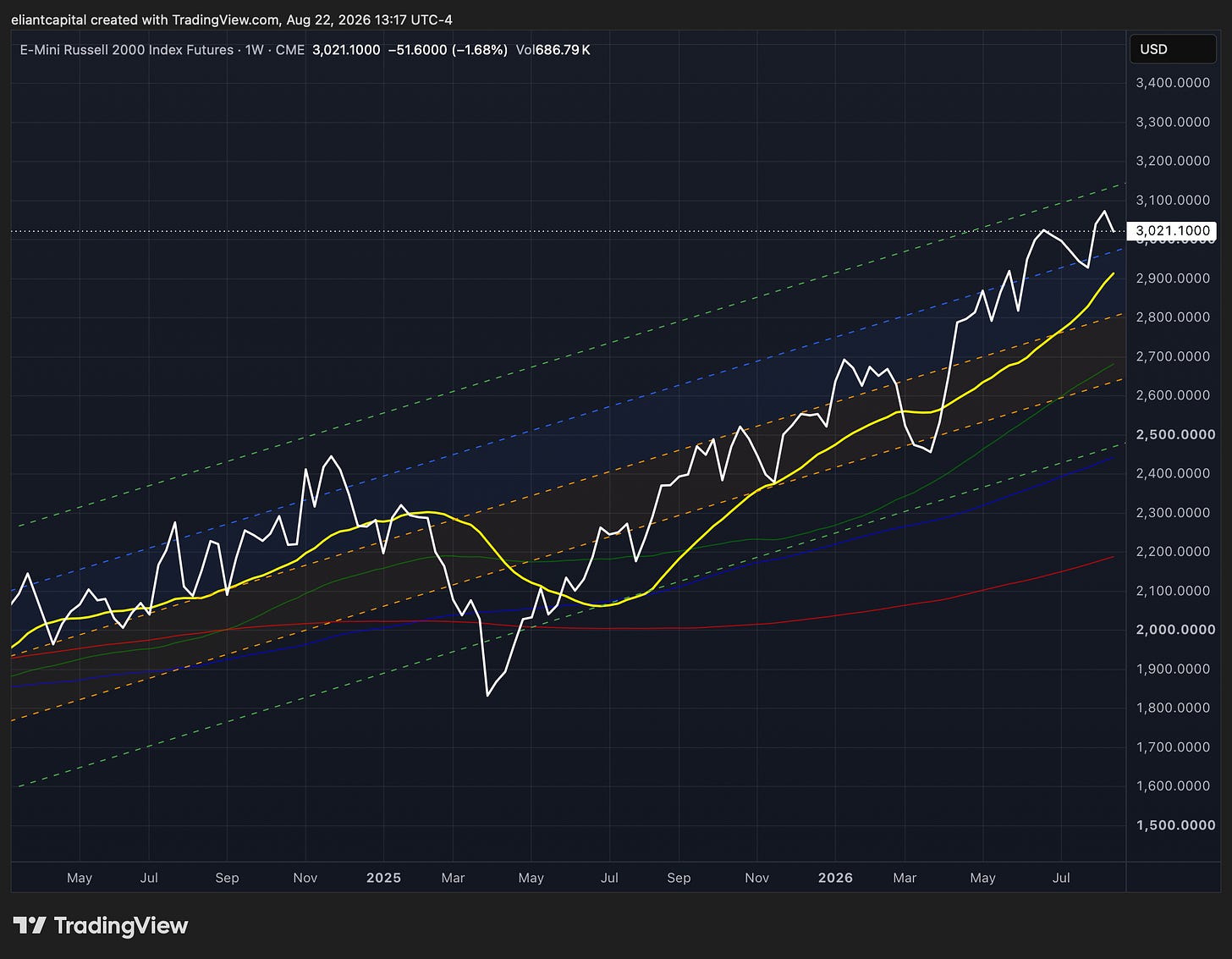Click the 1W interval in the chart legend

pyautogui.click(x=255, y=50)
